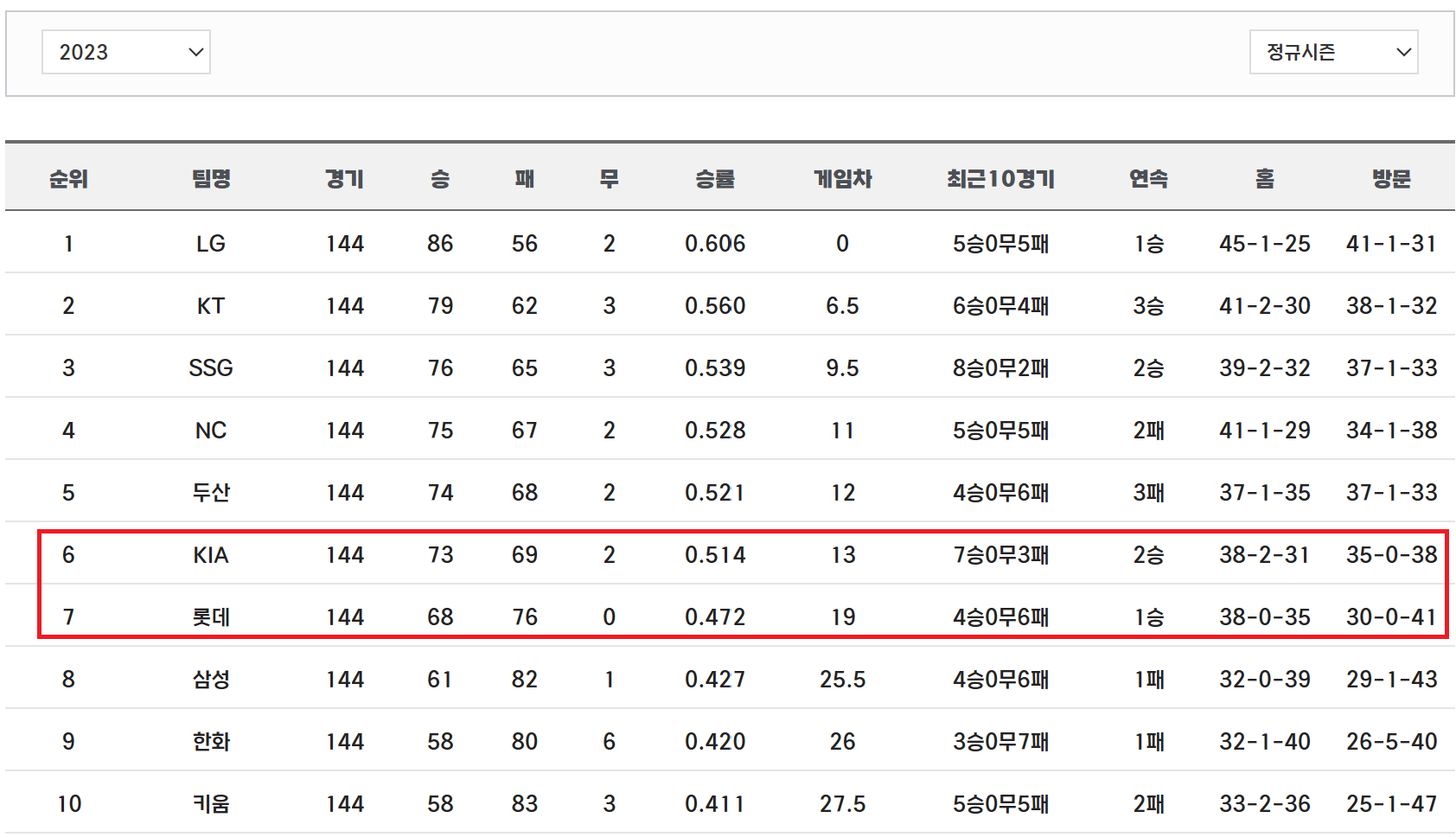Click 두산's streak value 3패

1149,493
